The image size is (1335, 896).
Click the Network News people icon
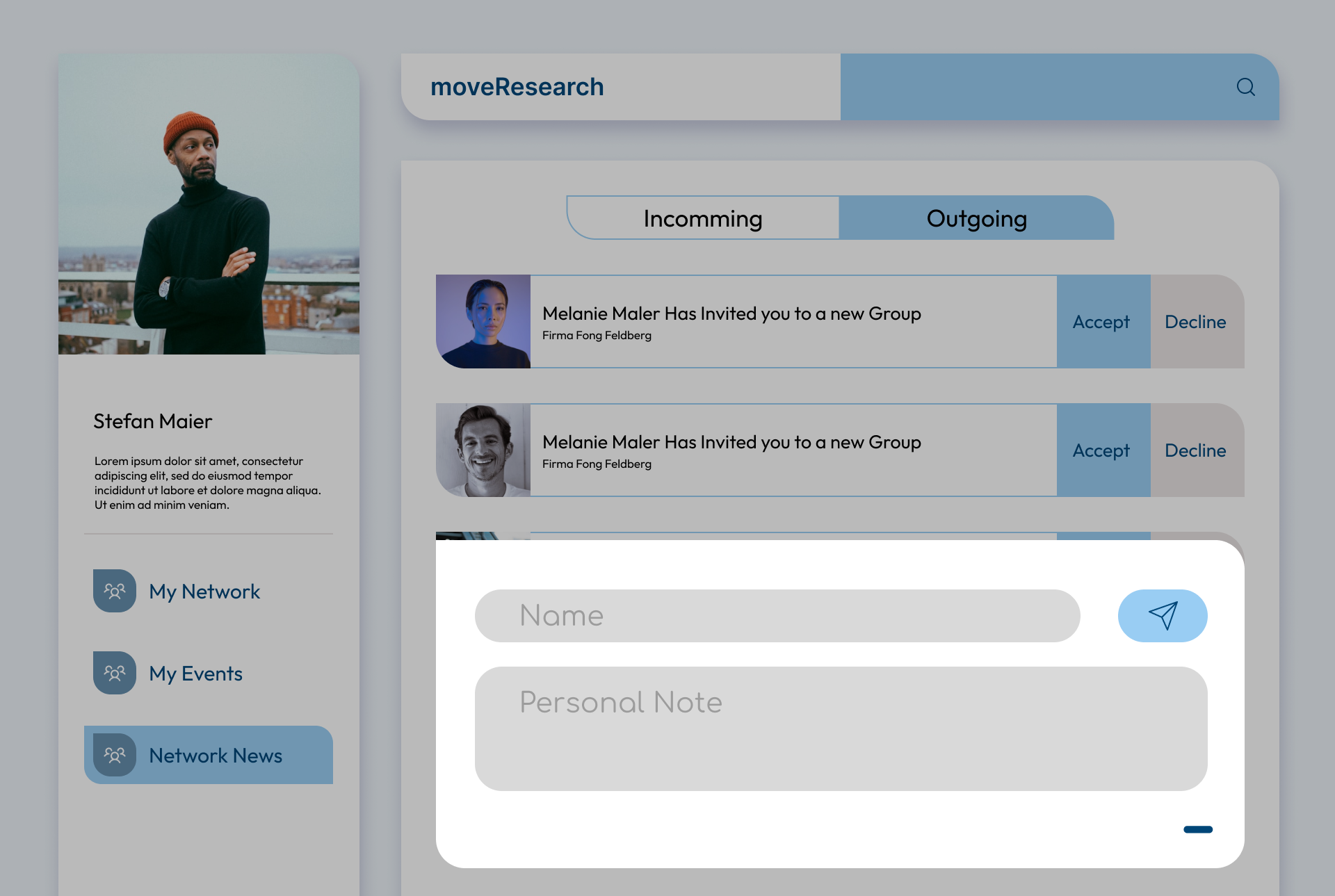[x=115, y=755]
